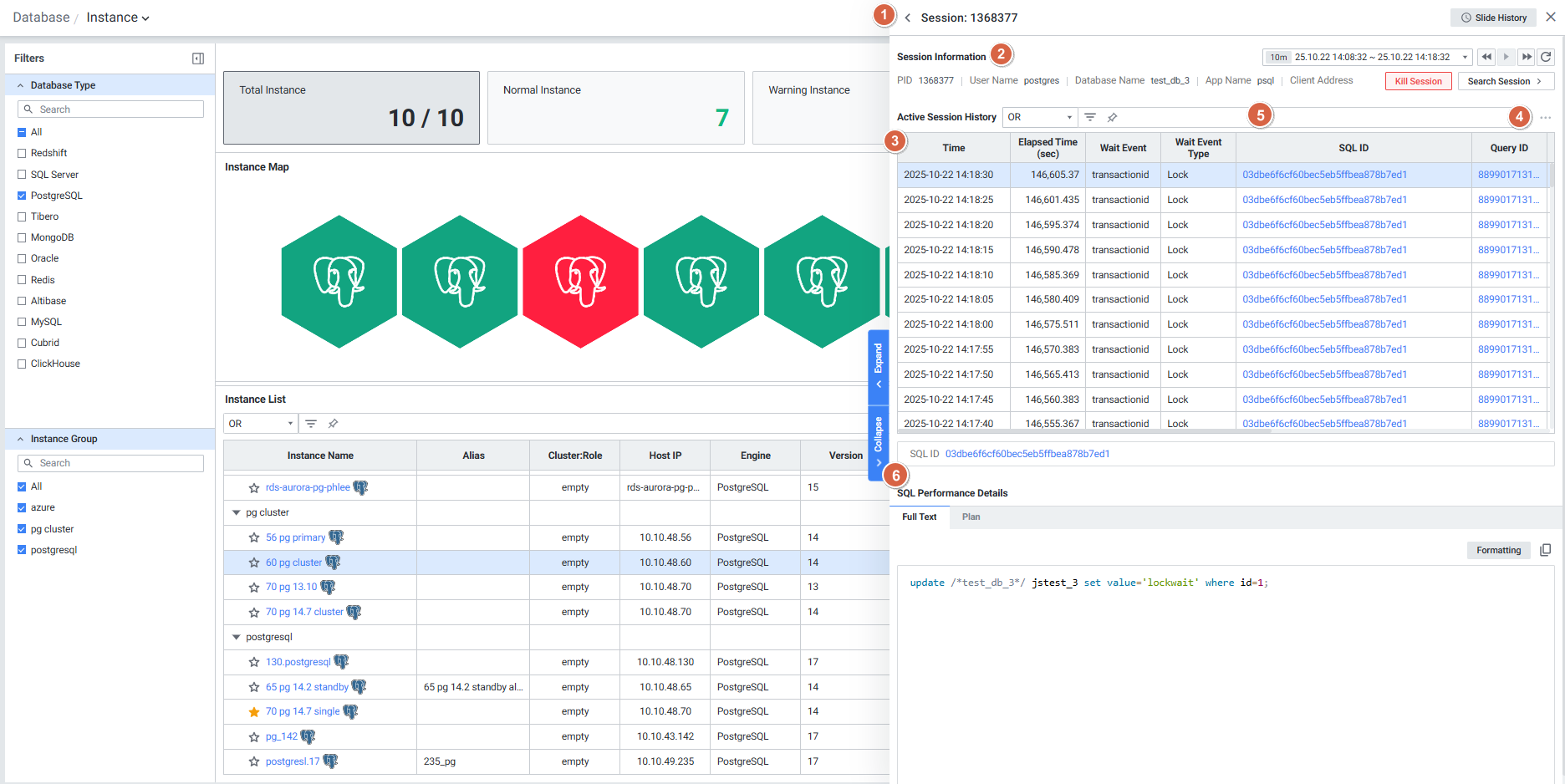Uncheck the PostgreSQL database type filter

point(23,196)
